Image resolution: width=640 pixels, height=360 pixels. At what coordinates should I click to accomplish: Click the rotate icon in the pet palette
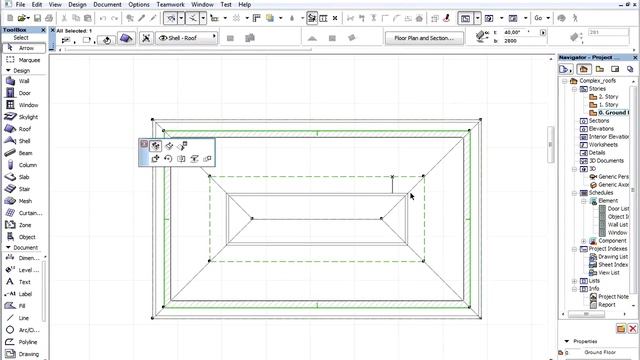pyautogui.click(x=168, y=159)
